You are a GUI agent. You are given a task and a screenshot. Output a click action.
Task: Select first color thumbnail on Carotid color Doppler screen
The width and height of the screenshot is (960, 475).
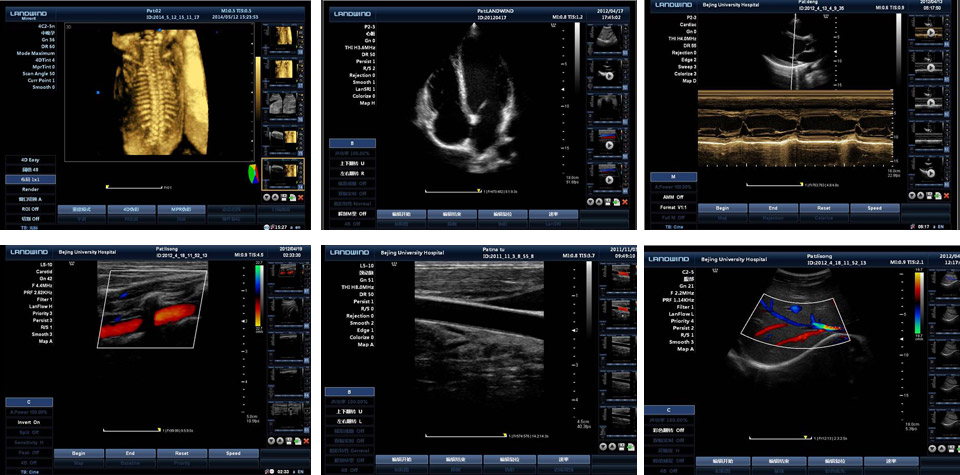pyautogui.click(x=289, y=279)
